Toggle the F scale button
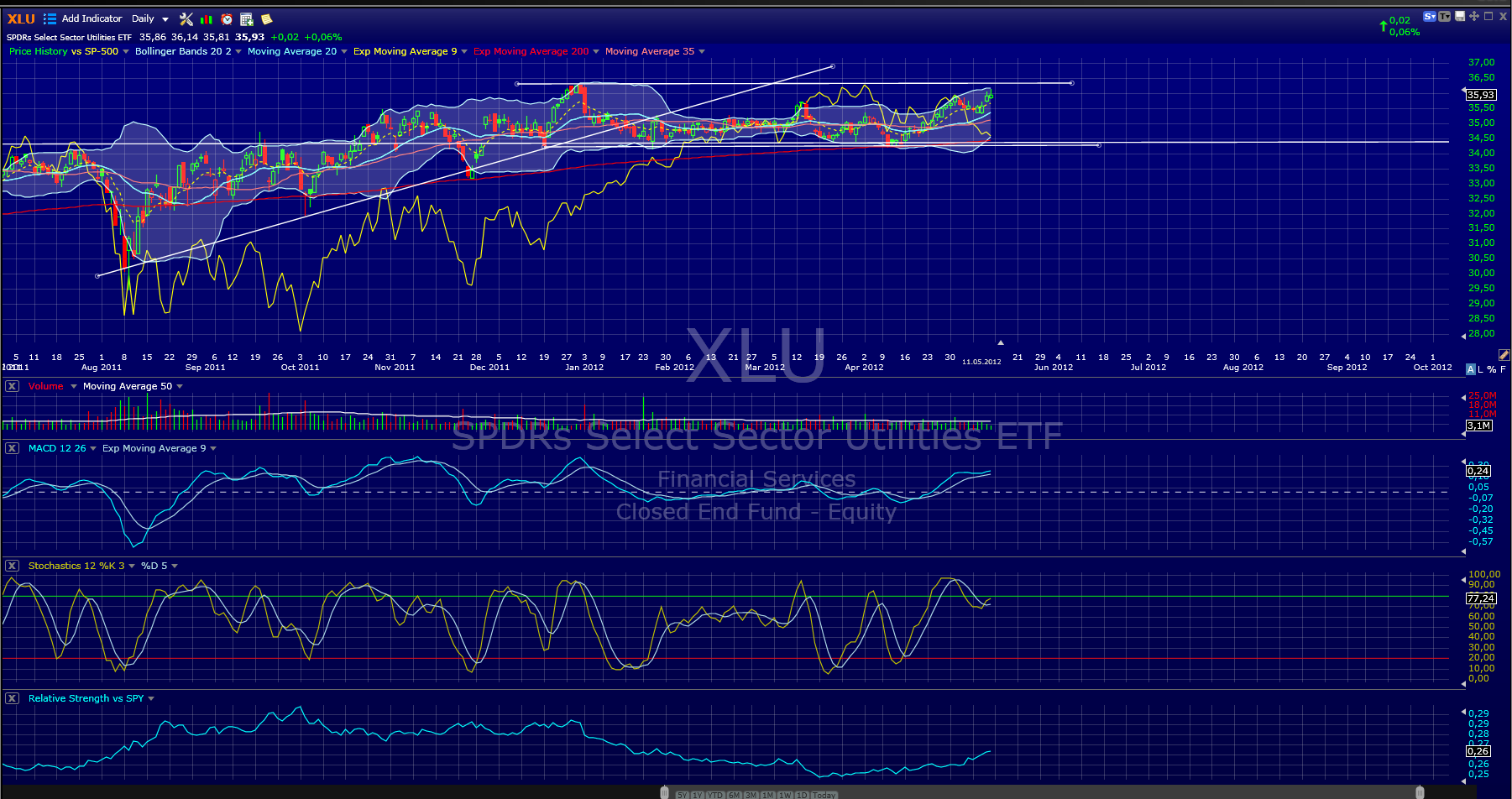1512x799 pixels. 1503,369
